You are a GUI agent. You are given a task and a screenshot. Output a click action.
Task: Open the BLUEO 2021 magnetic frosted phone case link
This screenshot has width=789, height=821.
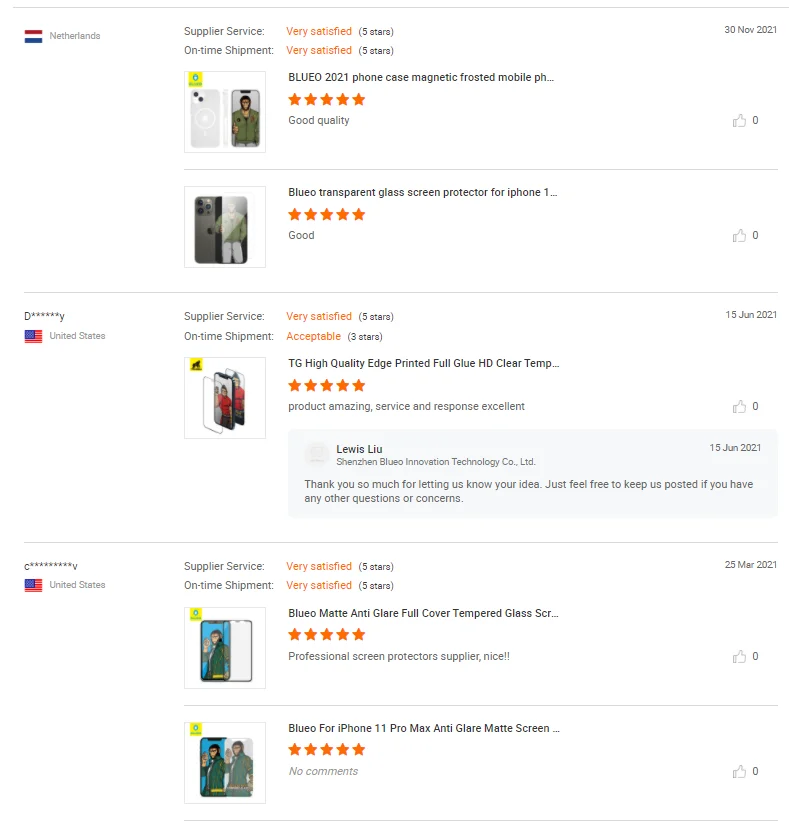pyautogui.click(x=420, y=77)
